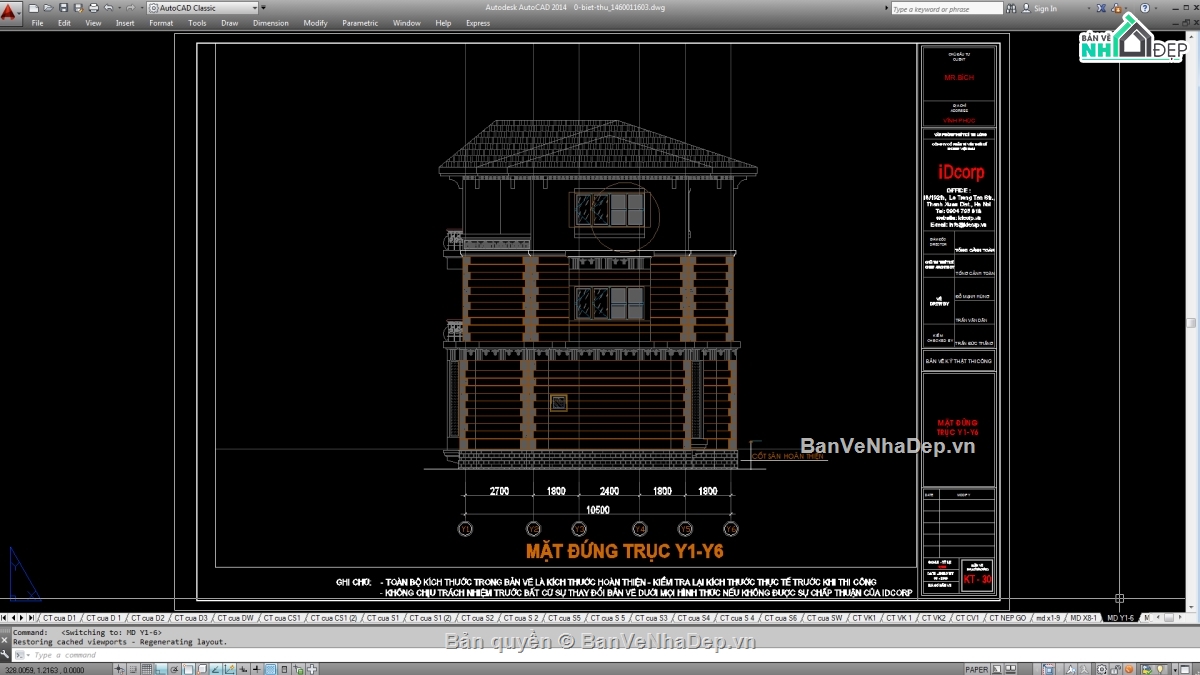Image resolution: width=1200 pixels, height=675 pixels.
Task: Toggle Show/Hide Lineweight in status bar
Action: point(257,668)
